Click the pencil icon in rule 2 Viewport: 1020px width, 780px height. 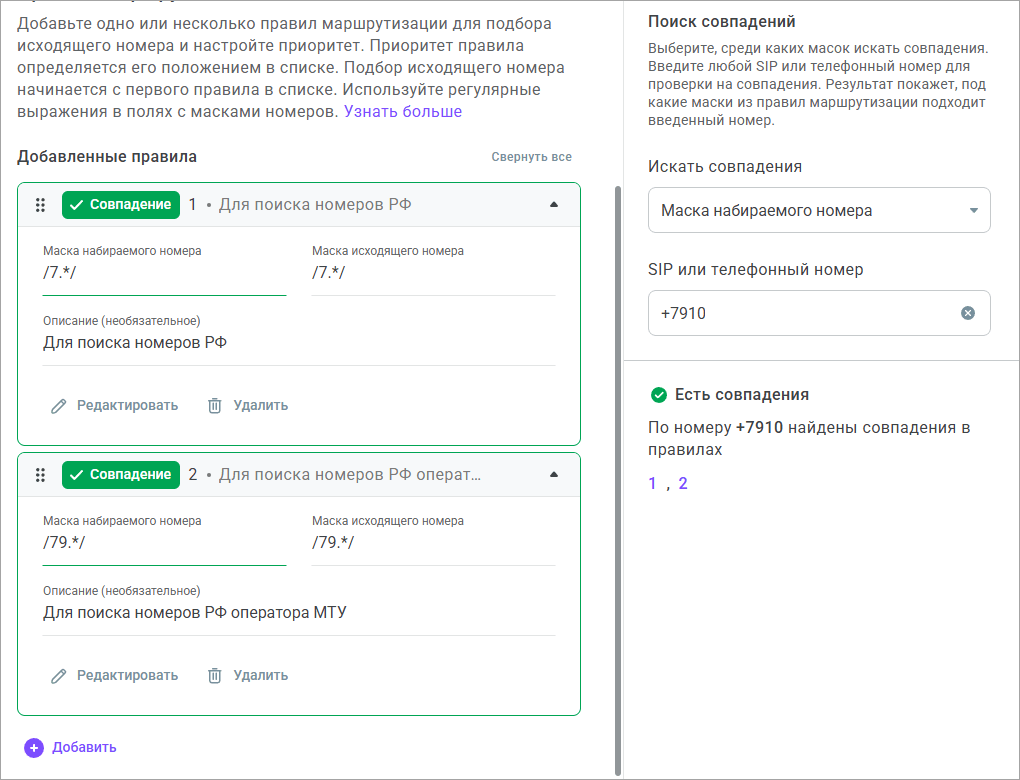pyautogui.click(x=59, y=676)
